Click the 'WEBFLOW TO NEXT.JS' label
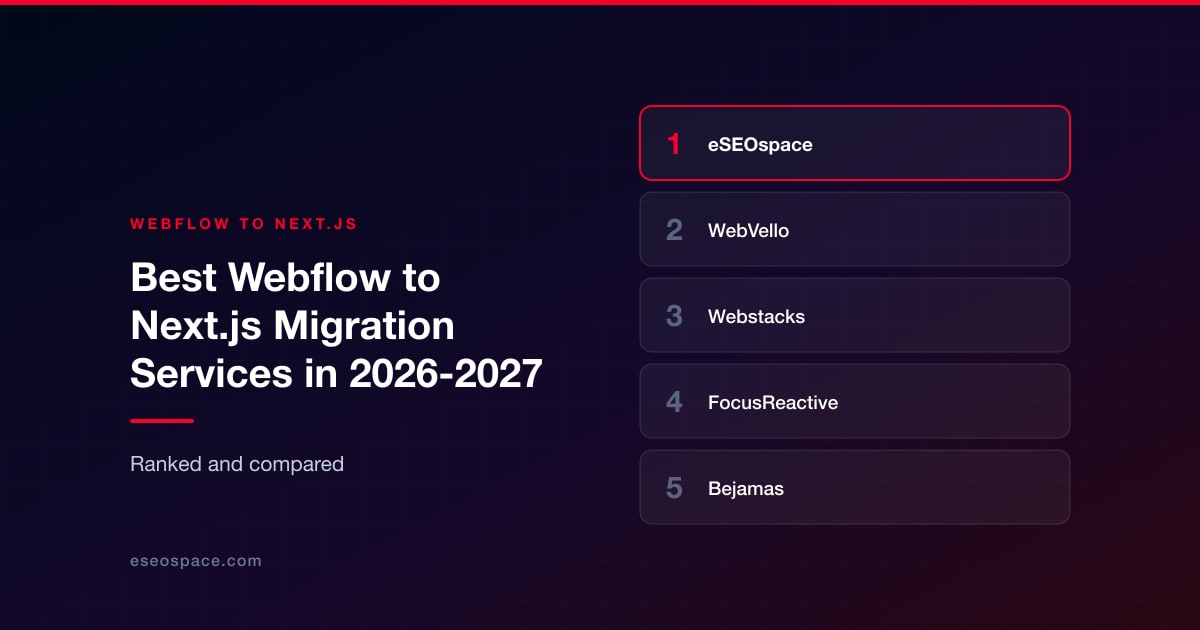This screenshot has width=1200, height=630. [x=244, y=224]
